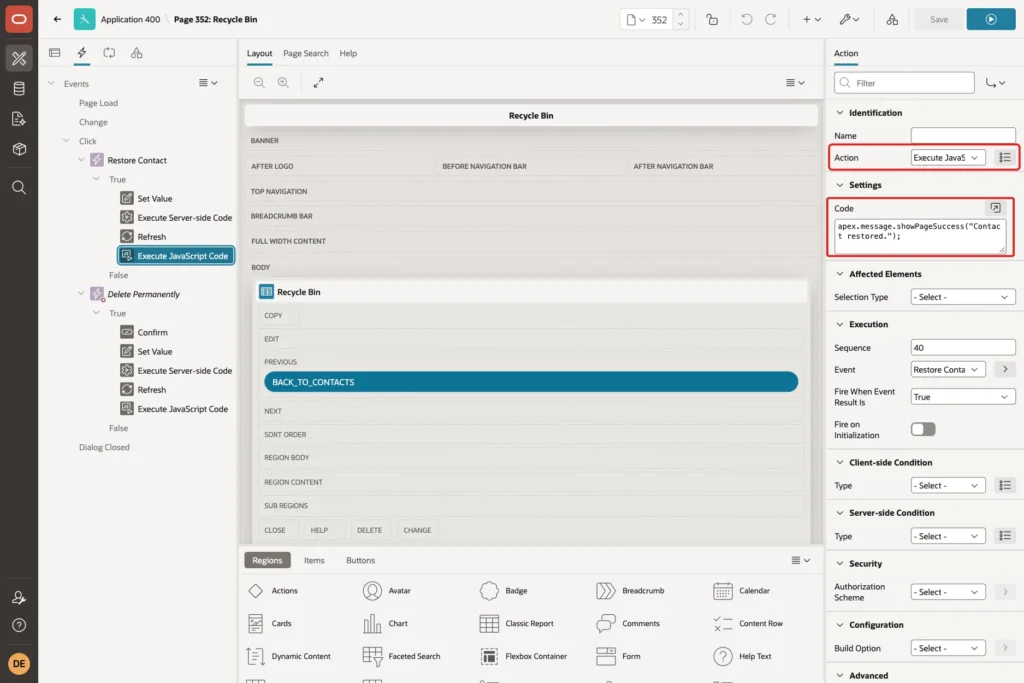This screenshot has width=1024, height=683.
Task: Click the Save button
Action: [x=938, y=20]
